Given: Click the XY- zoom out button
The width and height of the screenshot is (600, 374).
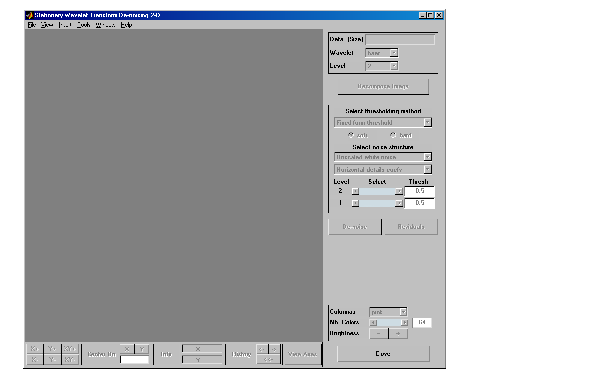Looking at the screenshot, I should pyautogui.click(x=70, y=359).
